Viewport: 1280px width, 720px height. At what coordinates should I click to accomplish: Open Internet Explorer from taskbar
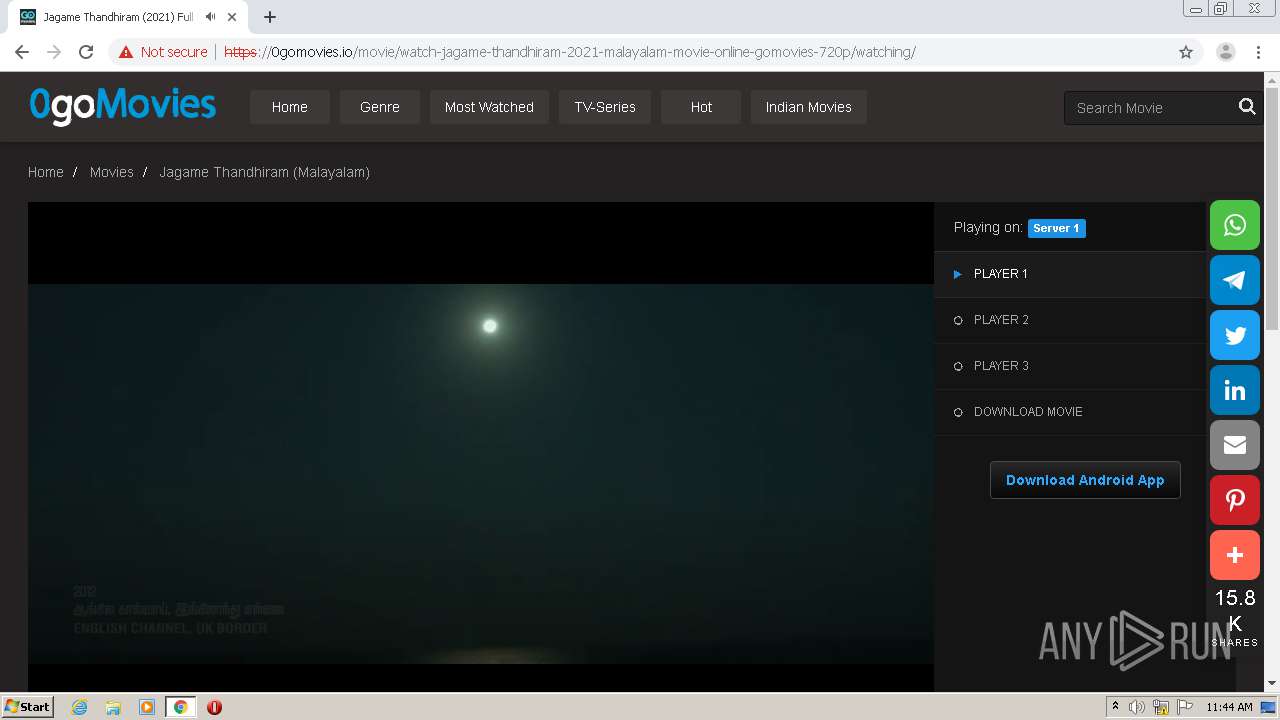pos(79,707)
